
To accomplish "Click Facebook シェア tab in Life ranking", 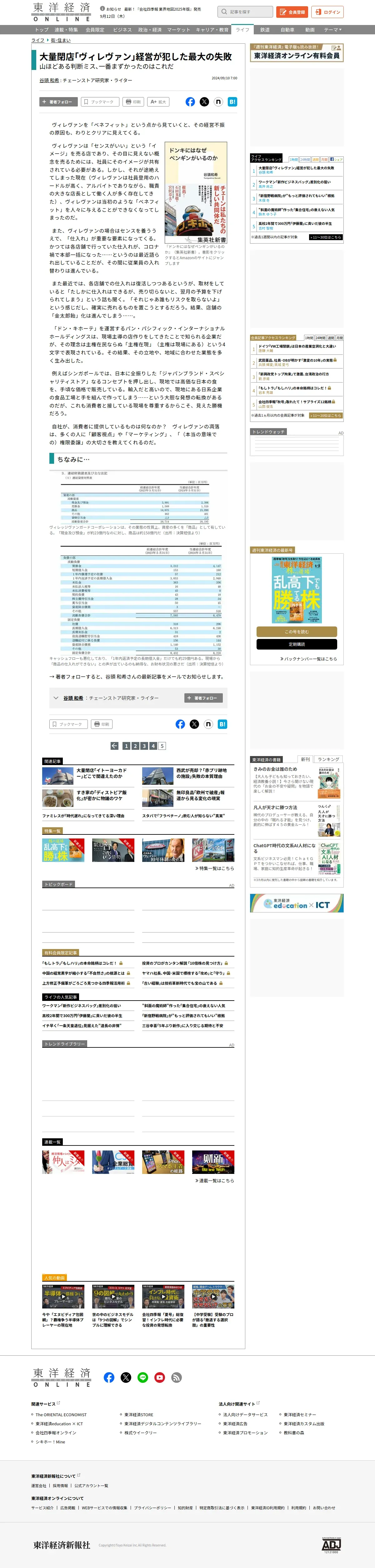I will (x=336, y=160).
